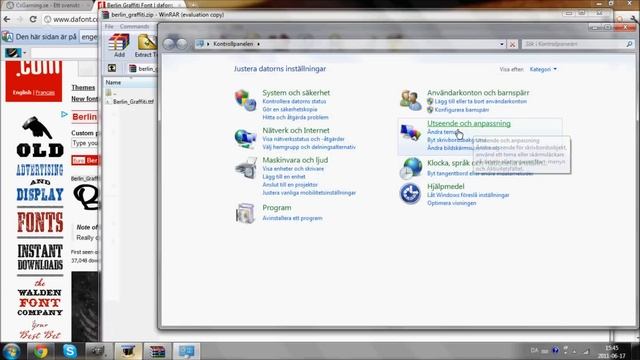Screen dimensions: 640x360
Task: Open Hjälpmedel ease of access icon
Action: pyautogui.click(x=410, y=193)
